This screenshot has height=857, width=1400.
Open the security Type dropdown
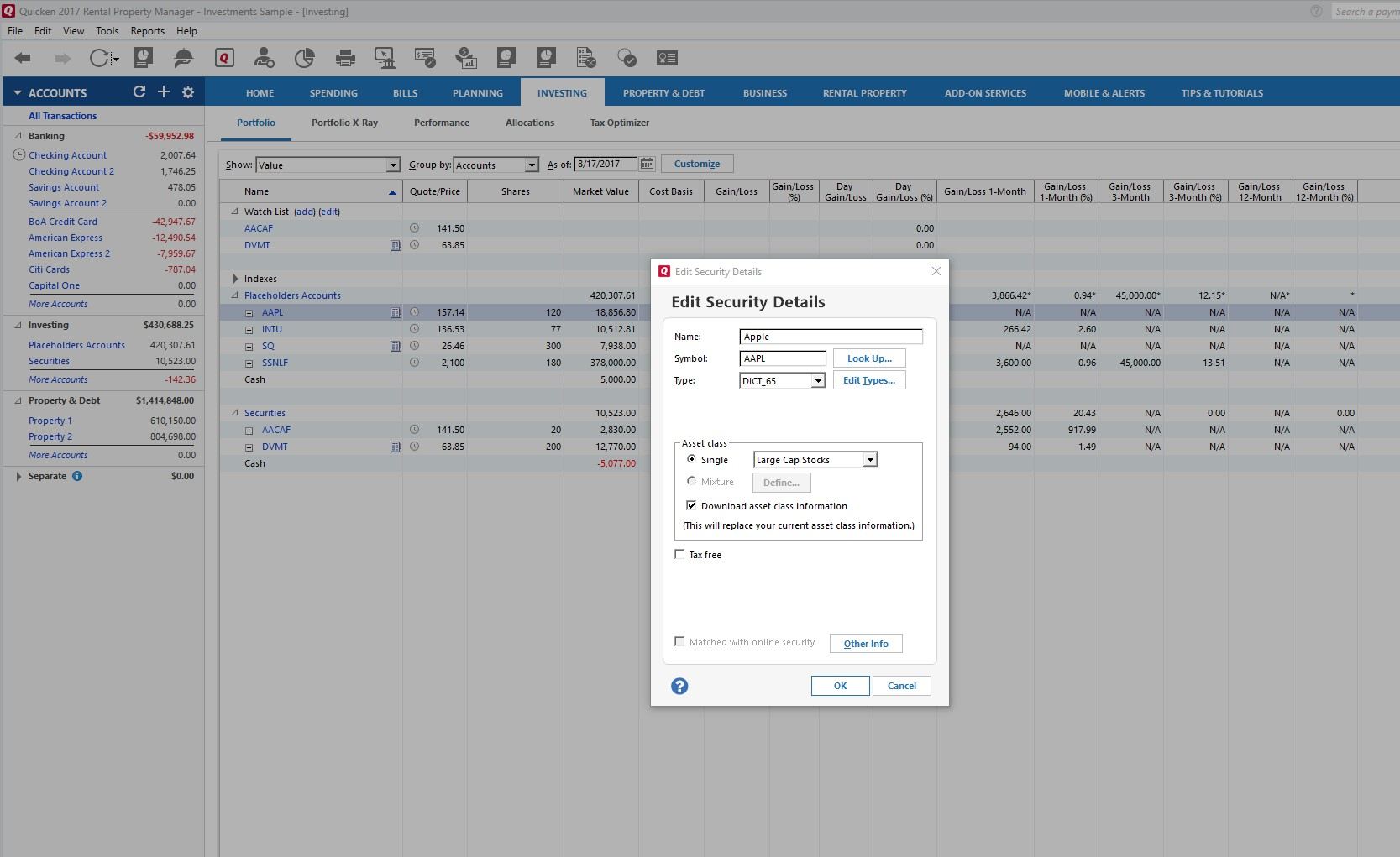click(817, 381)
